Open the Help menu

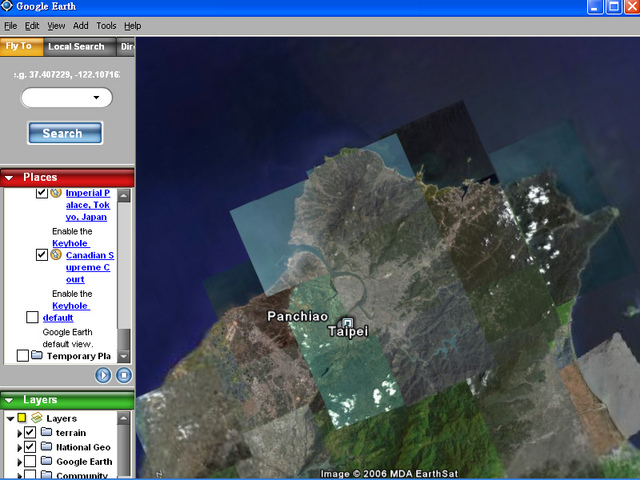[133, 26]
